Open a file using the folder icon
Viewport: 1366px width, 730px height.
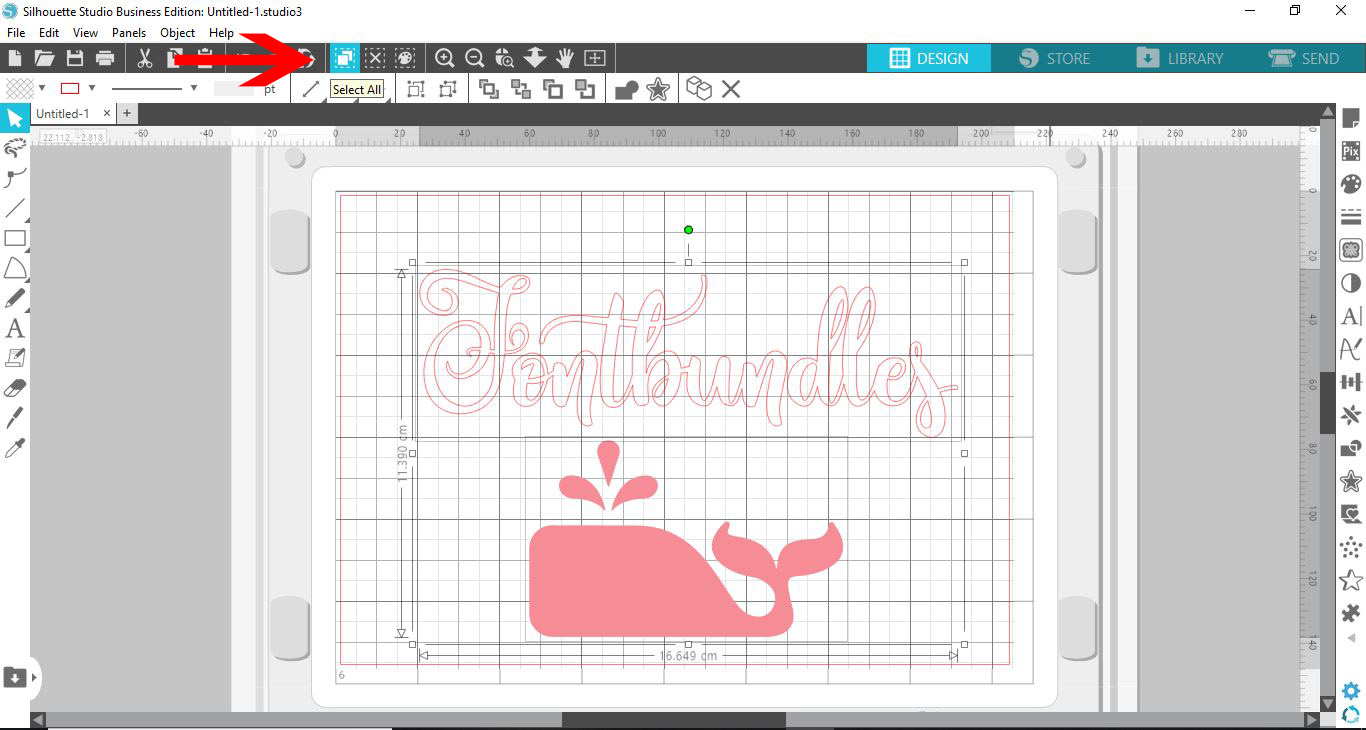pos(44,58)
